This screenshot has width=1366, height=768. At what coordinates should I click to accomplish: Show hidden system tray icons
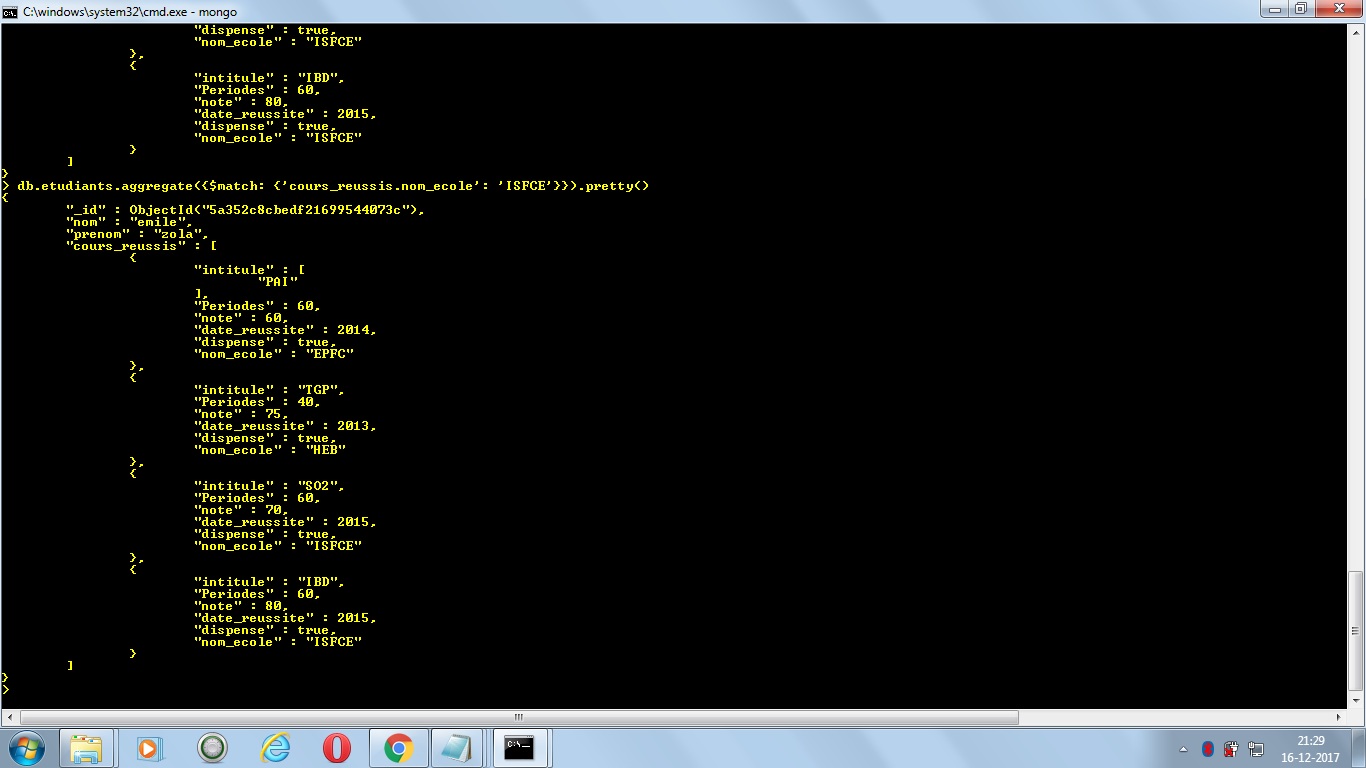click(x=1184, y=749)
